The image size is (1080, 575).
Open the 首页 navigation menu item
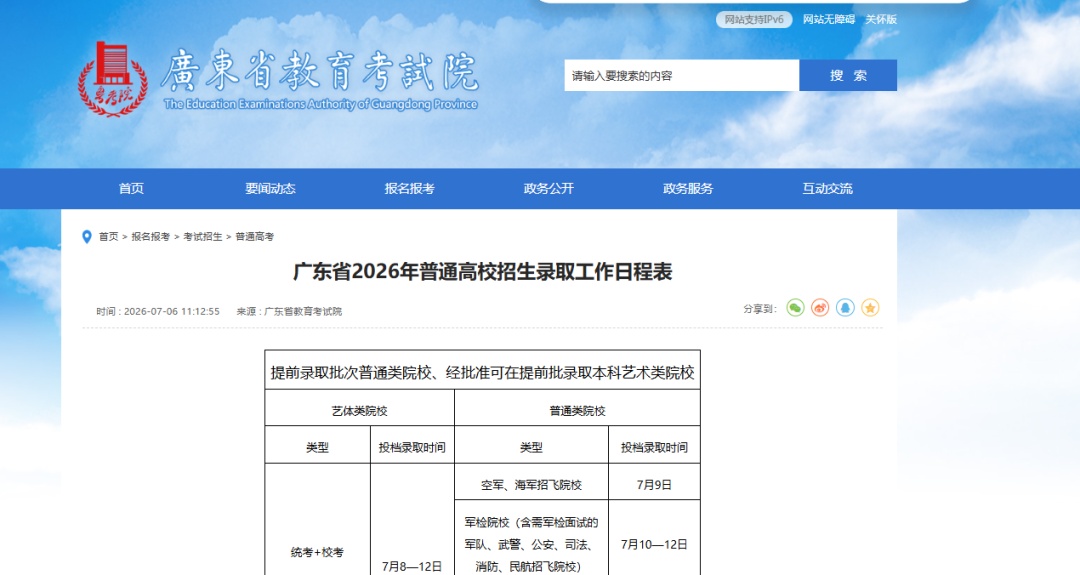tap(131, 188)
